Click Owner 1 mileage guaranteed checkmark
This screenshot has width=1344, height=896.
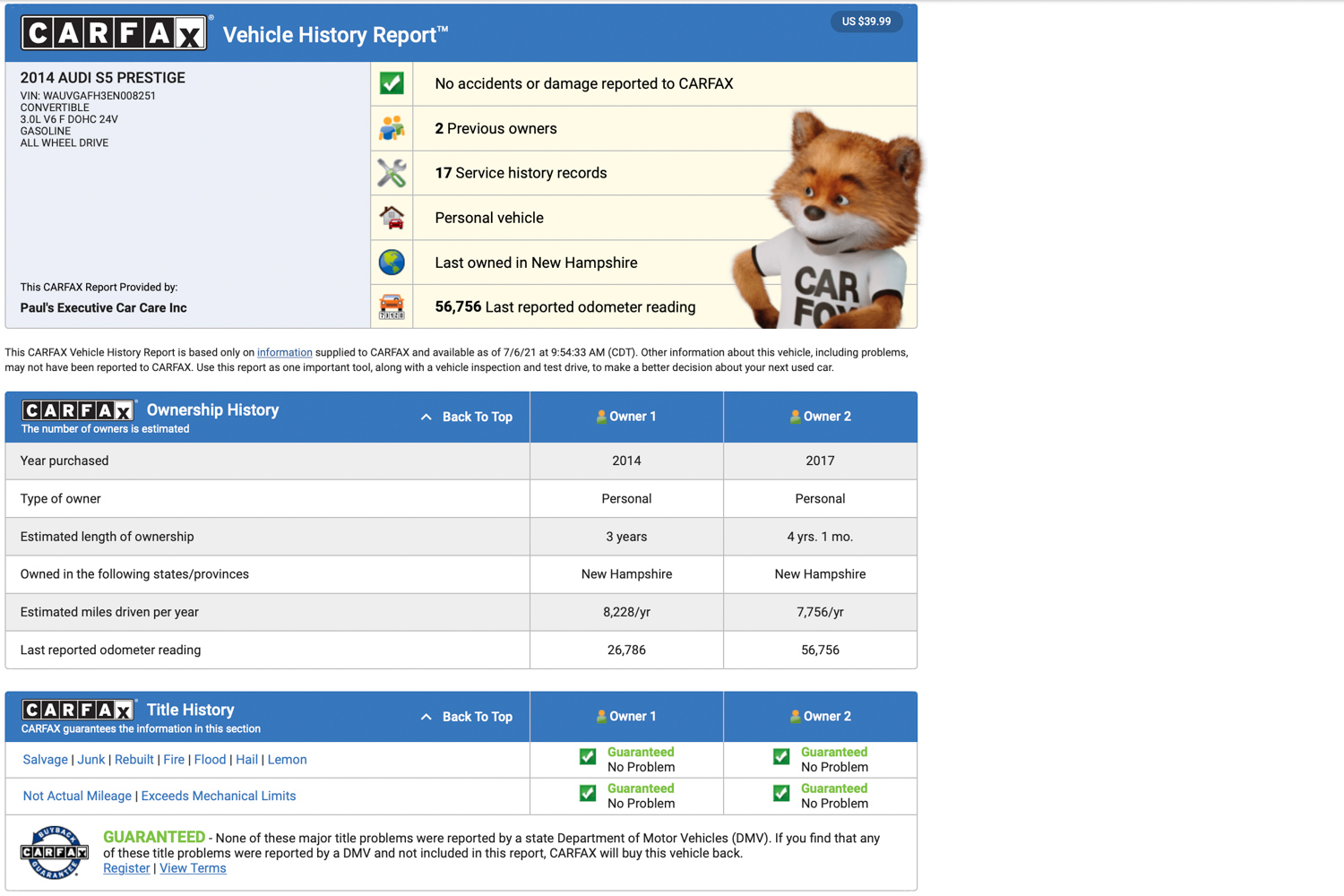588,794
